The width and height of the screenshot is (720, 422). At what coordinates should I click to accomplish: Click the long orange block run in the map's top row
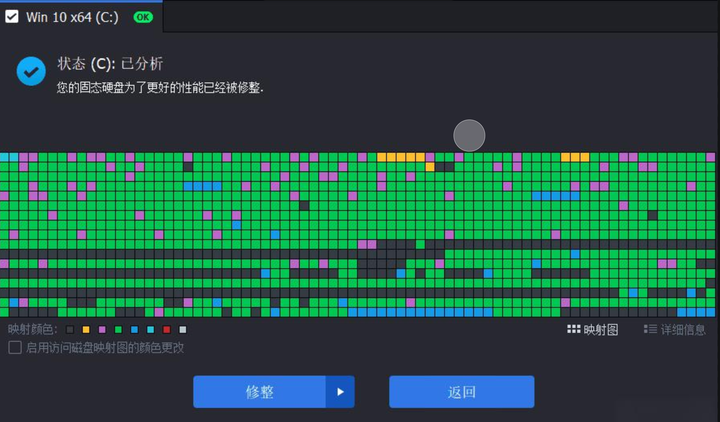401,157
